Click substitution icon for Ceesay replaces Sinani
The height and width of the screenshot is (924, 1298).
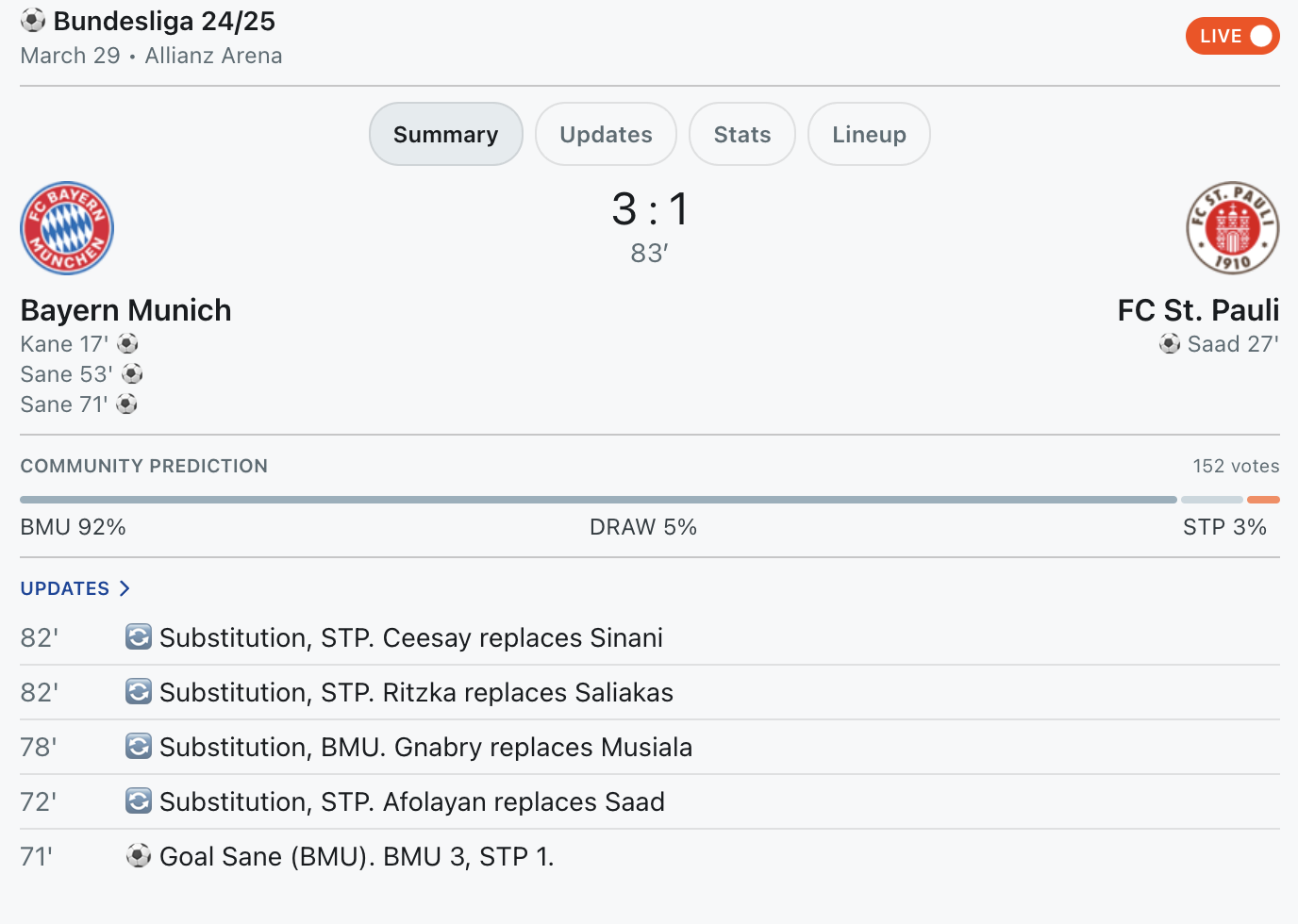click(139, 637)
